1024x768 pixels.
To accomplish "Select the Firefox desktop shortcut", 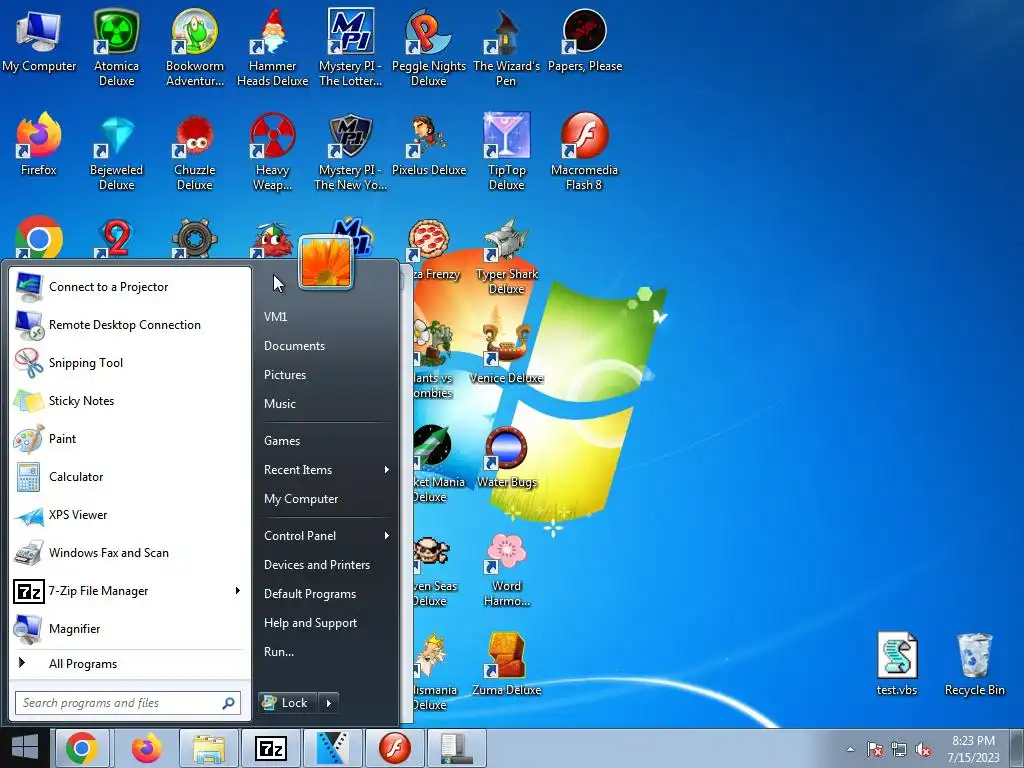I will pyautogui.click(x=39, y=144).
